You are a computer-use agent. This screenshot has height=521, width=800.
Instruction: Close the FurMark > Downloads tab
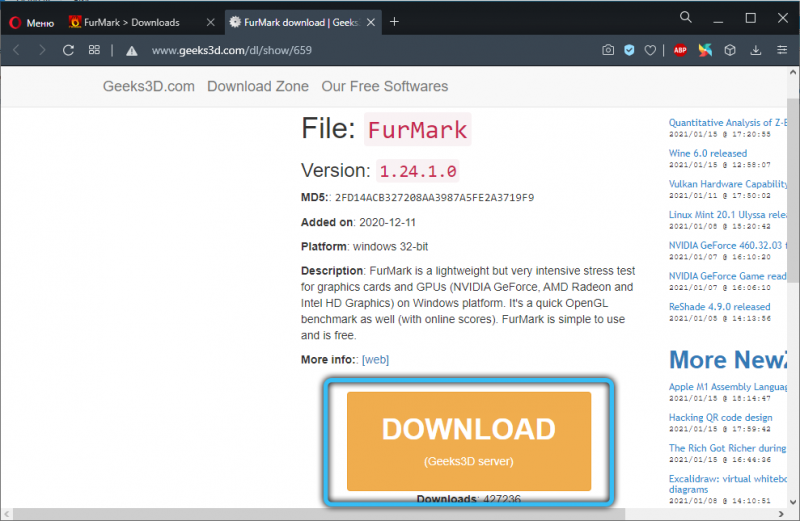point(211,22)
